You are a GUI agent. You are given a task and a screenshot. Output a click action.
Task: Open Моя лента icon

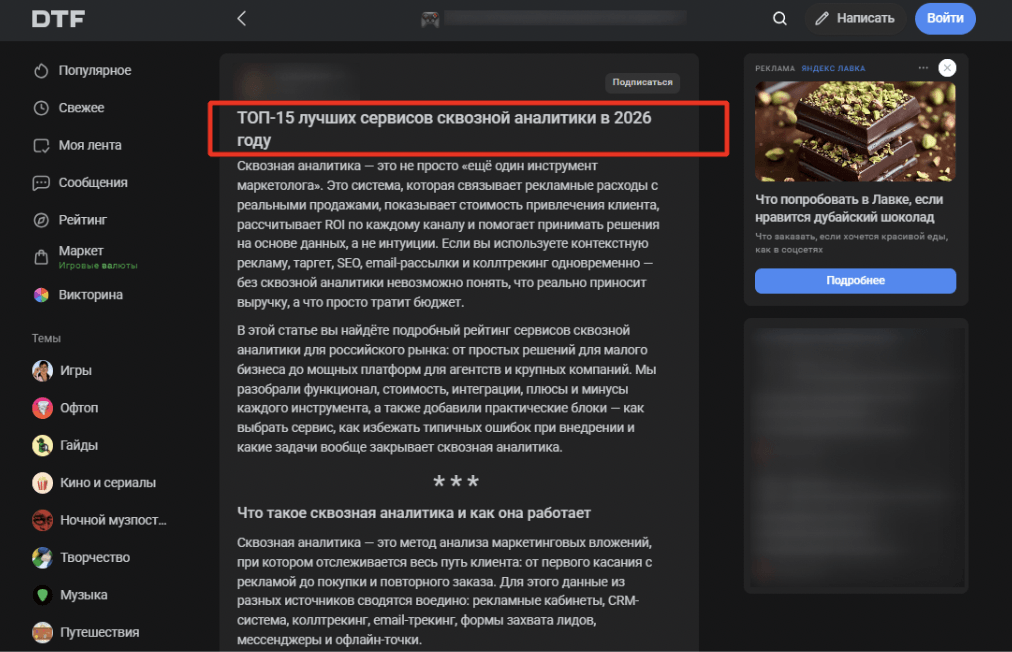(41, 146)
